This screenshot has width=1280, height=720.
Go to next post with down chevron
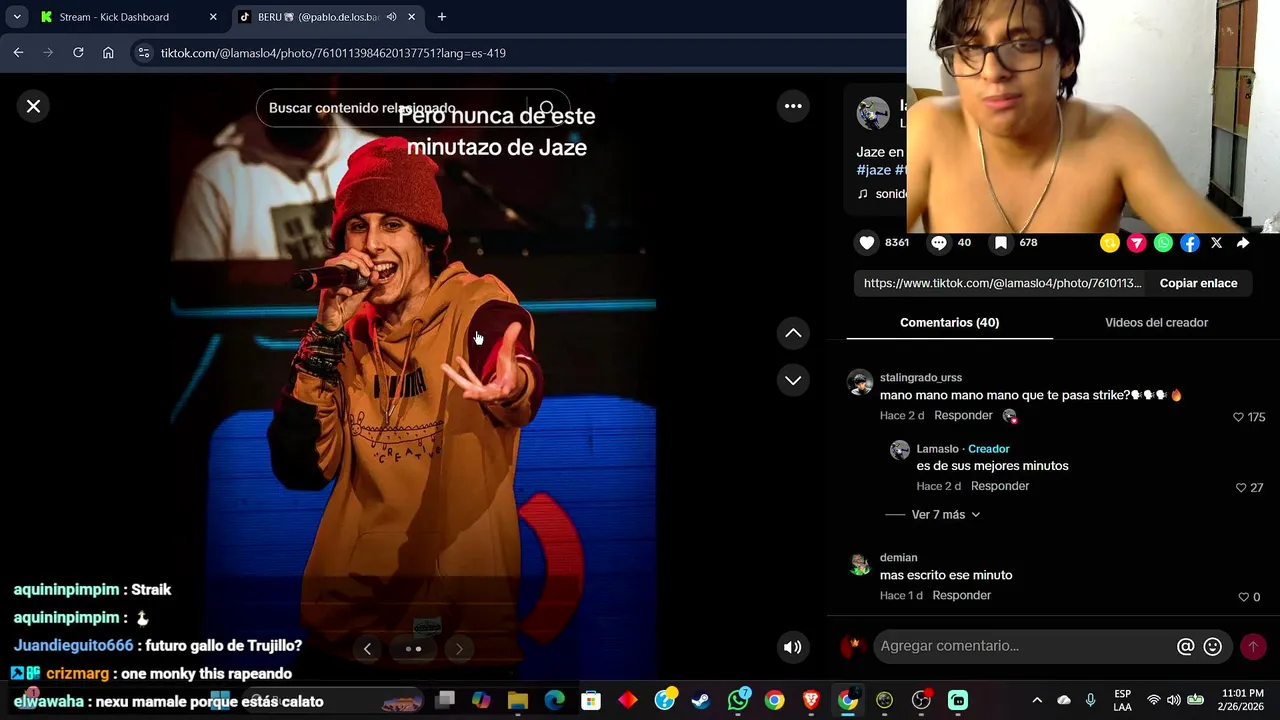[x=793, y=380]
